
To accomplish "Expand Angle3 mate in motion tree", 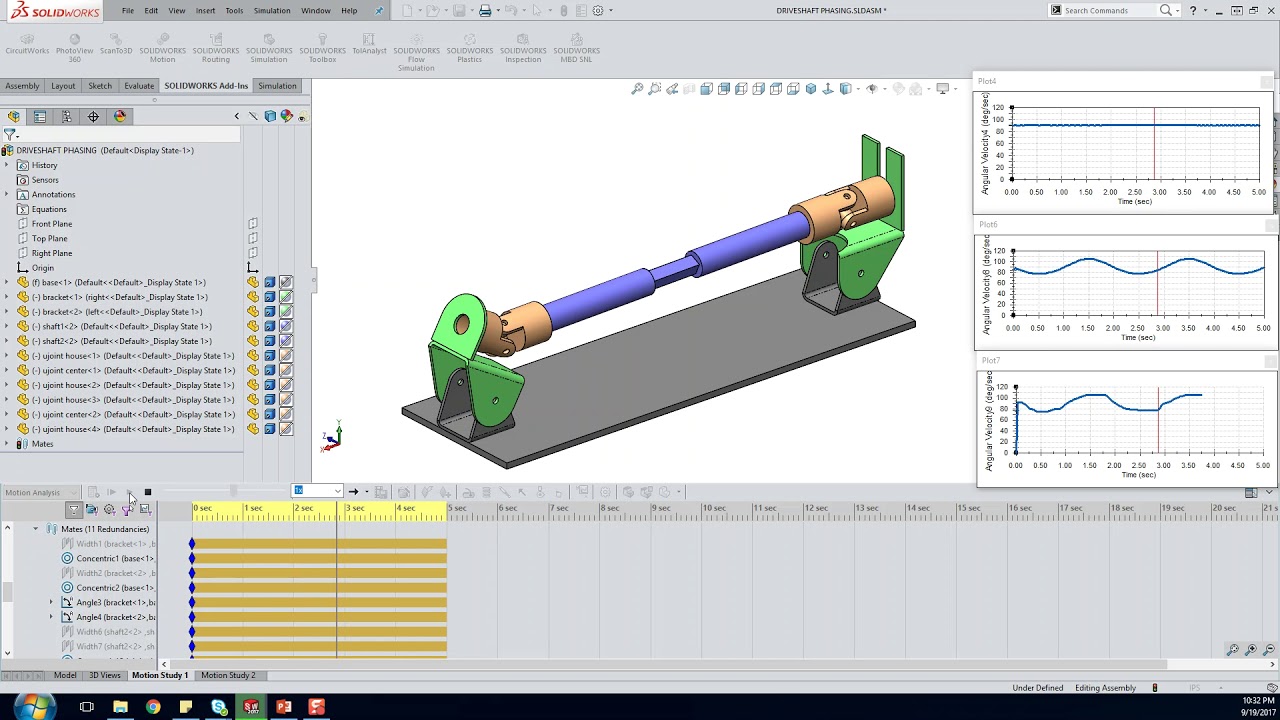I will (x=52, y=602).
